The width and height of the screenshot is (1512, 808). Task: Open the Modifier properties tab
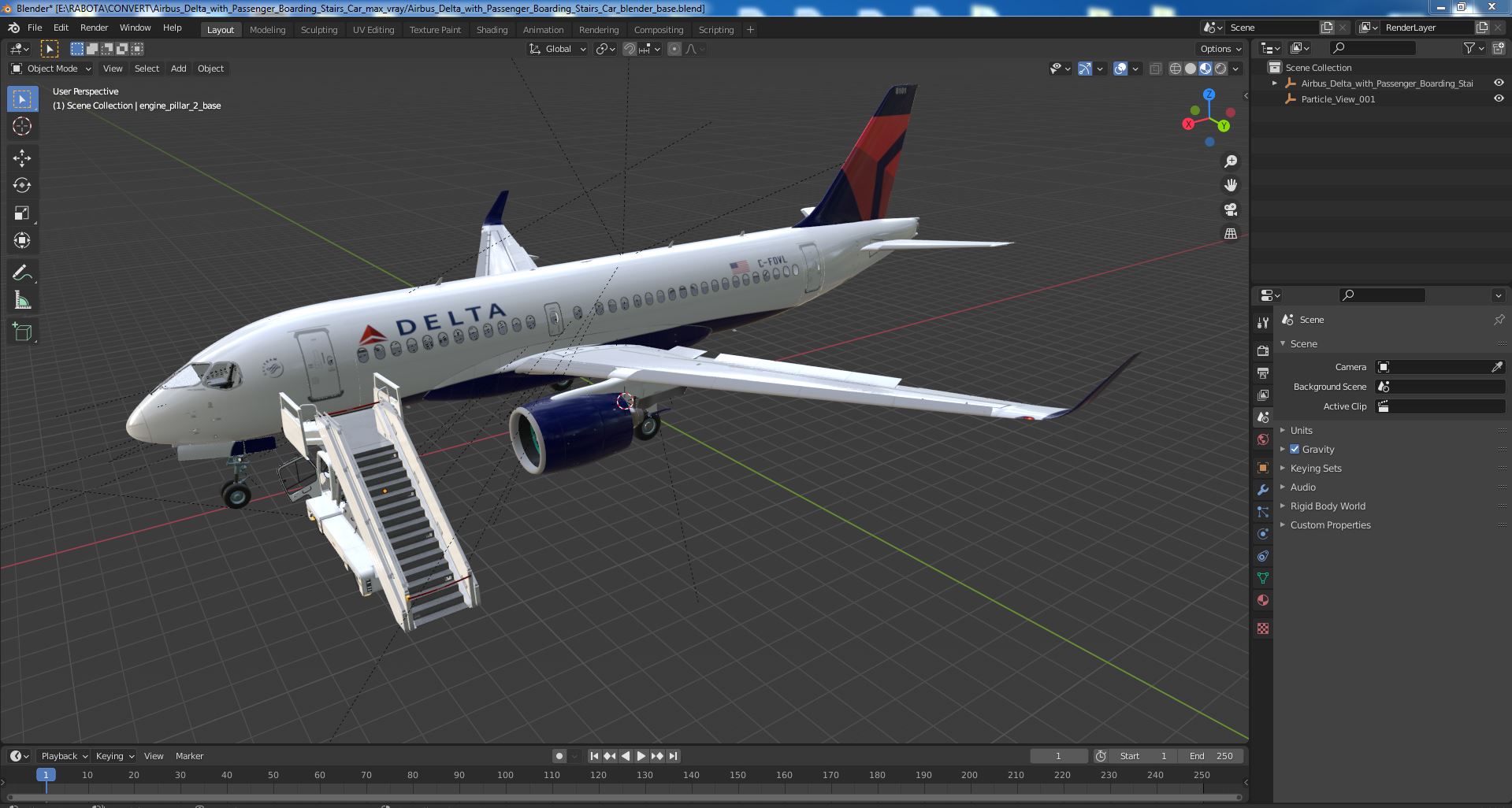(1263, 490)
